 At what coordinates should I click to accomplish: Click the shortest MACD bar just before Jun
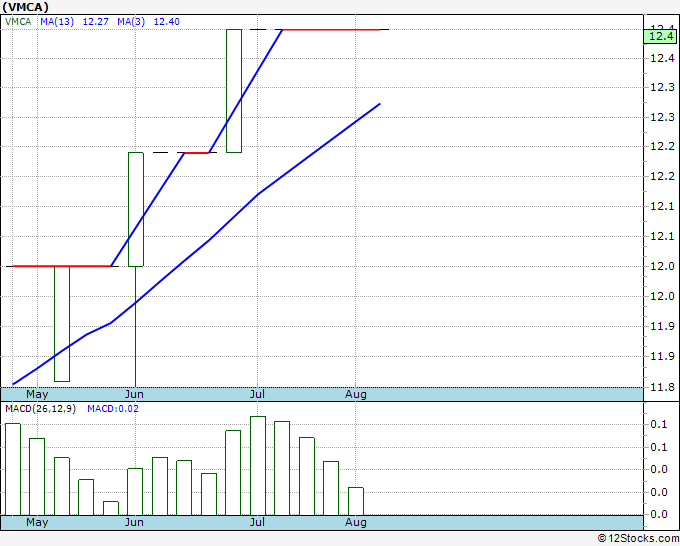coord(111,508)
